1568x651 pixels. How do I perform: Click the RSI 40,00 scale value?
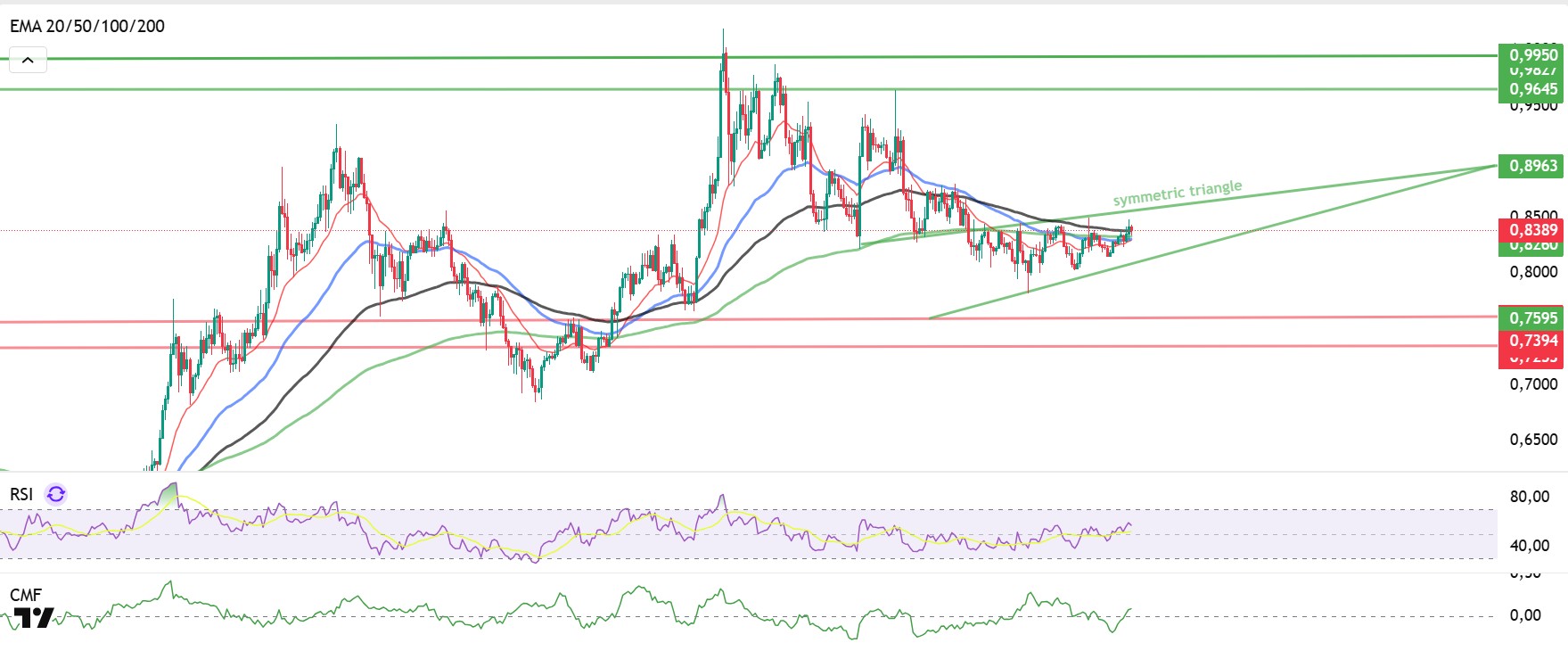coord(1530,546)
